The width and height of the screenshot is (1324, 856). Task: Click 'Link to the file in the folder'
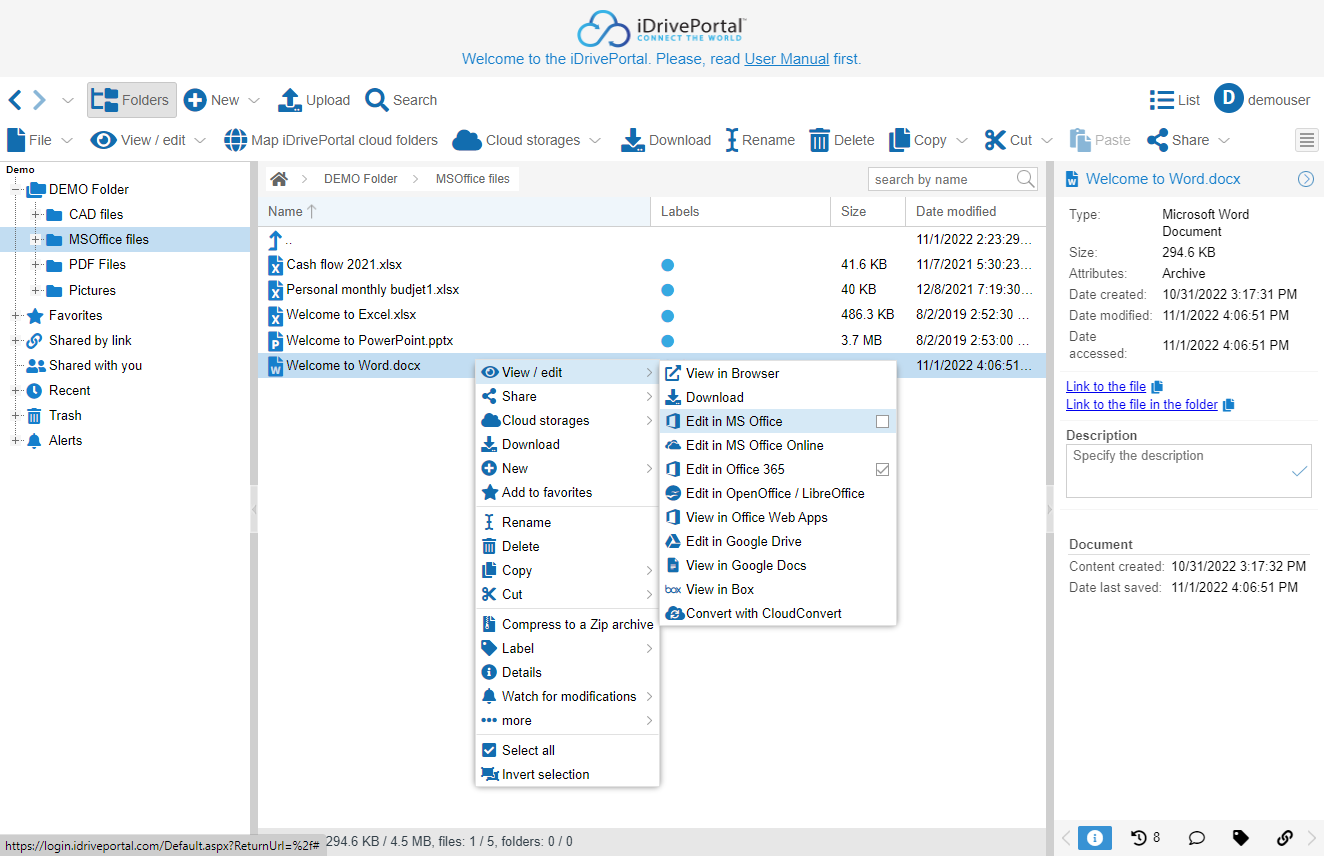(x=1141, y=405)
